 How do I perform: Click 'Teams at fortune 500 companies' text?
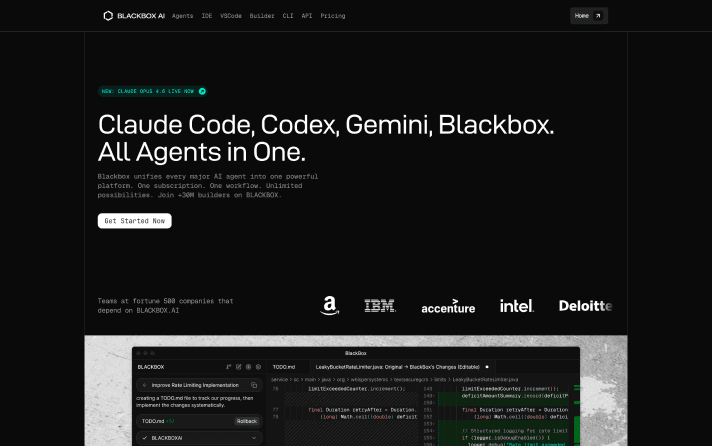click(x=165, y=306)
